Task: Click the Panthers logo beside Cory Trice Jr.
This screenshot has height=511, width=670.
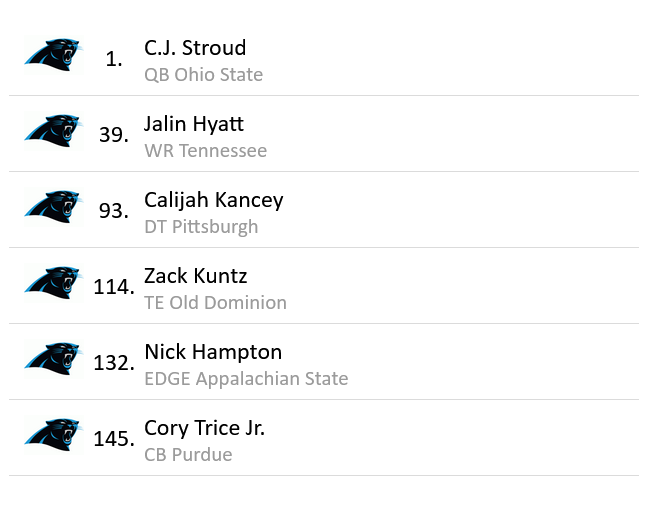Action: (x=52, y=435)
